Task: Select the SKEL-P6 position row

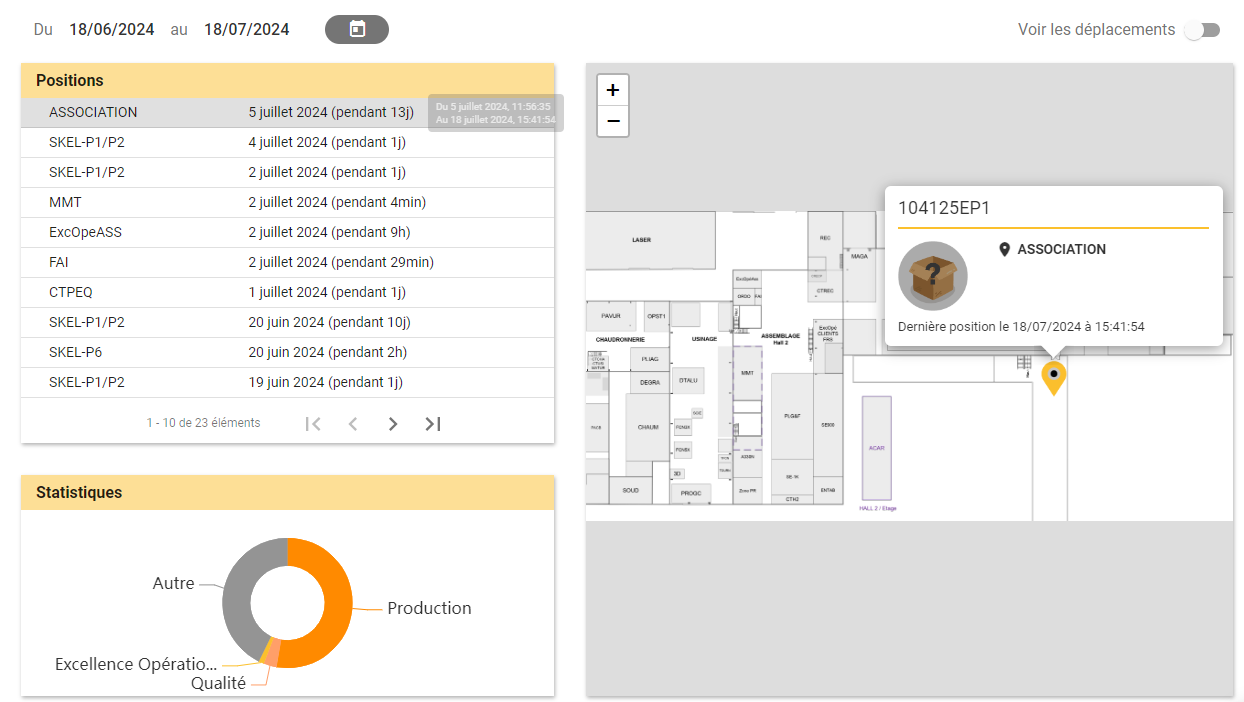Action: pyautogui.click(x=287, y=353)
